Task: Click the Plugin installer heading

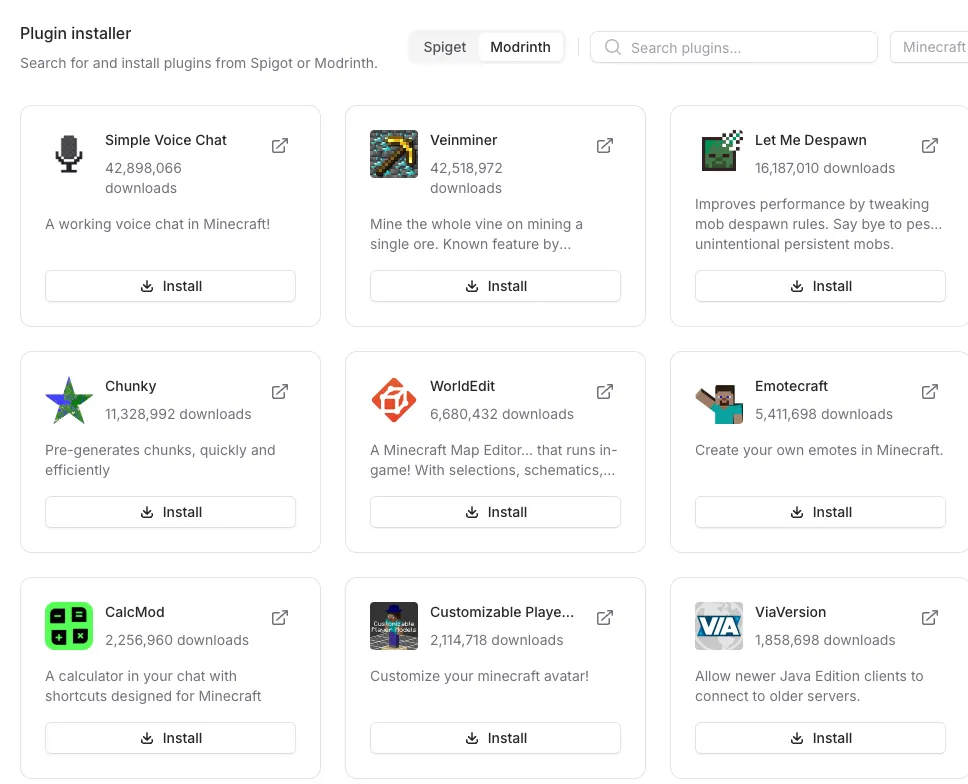Action: click(75, 33)
